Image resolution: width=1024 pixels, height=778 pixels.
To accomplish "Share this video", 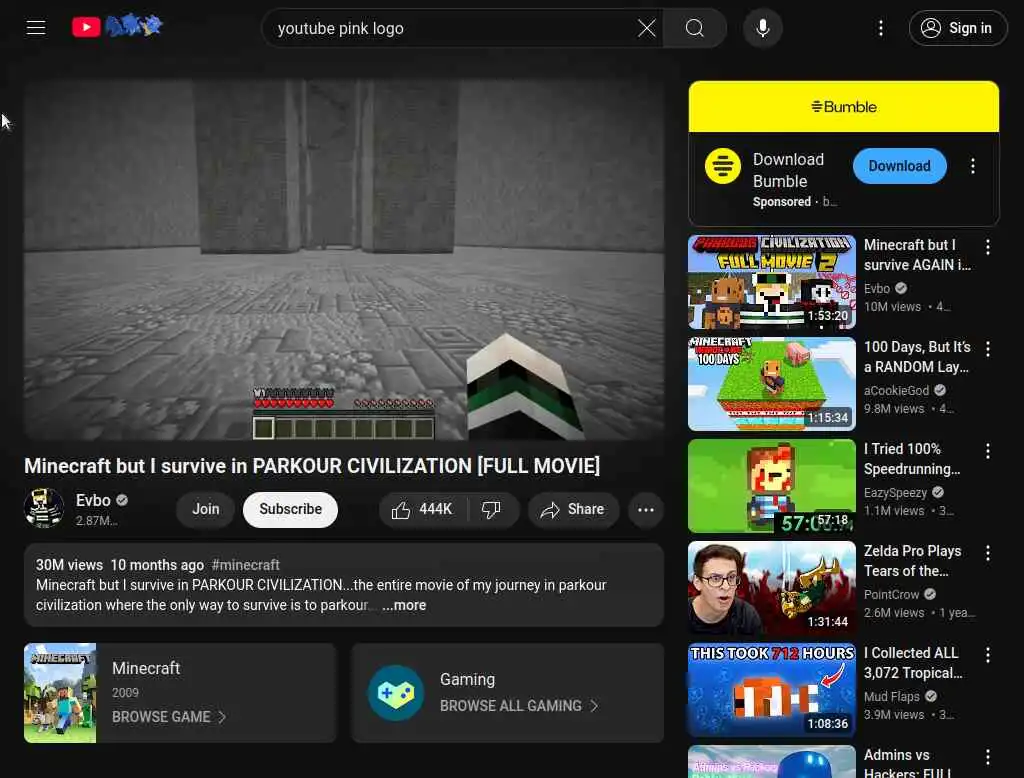I will coord(572,510).
